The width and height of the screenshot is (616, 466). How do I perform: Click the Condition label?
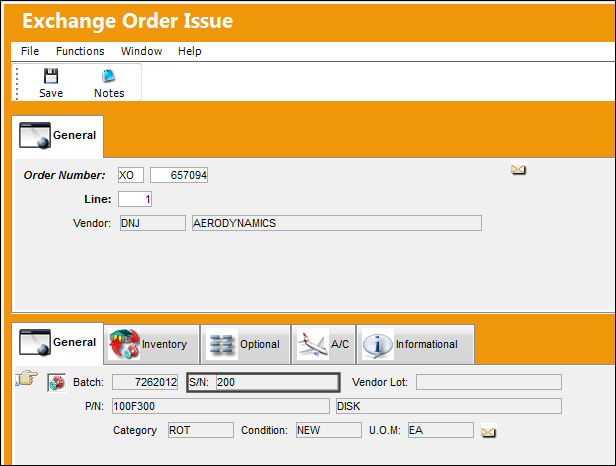click(x=264, y=430)
